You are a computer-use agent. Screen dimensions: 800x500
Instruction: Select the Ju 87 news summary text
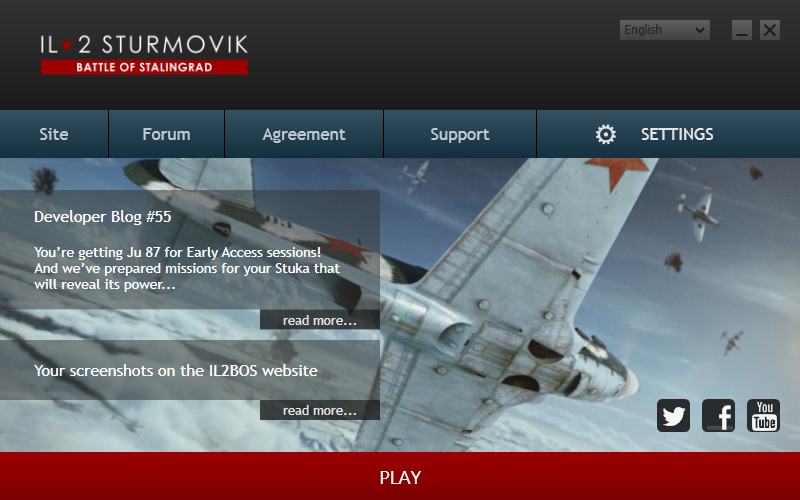(187, 268)
